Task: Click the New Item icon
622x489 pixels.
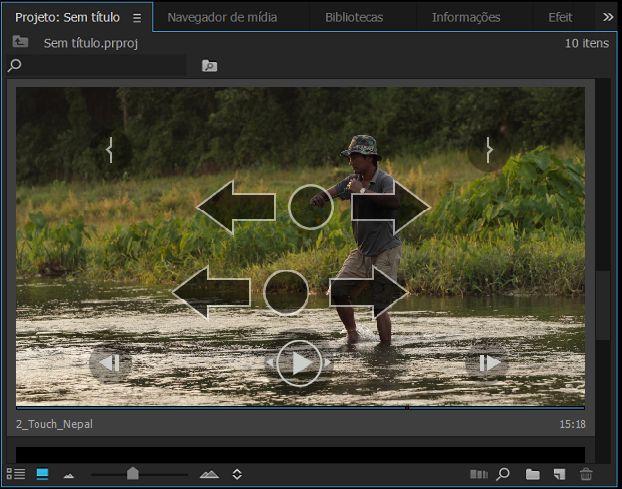Action: pyautogui.click(x=559, y=474)
